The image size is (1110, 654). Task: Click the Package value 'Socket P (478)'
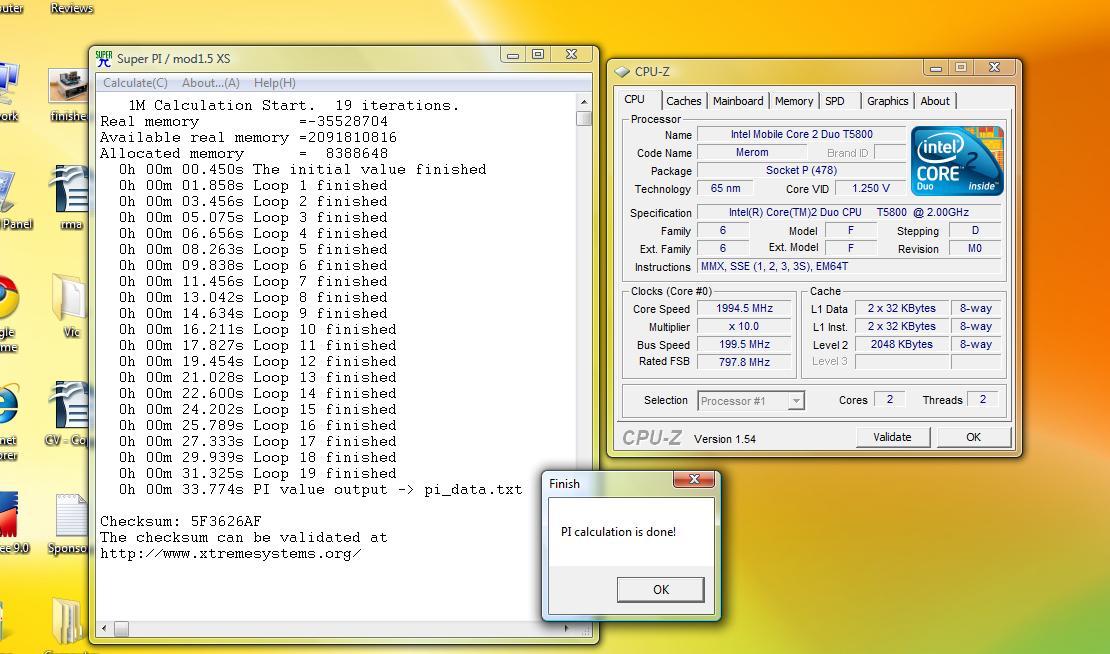(x=801, y=170)
